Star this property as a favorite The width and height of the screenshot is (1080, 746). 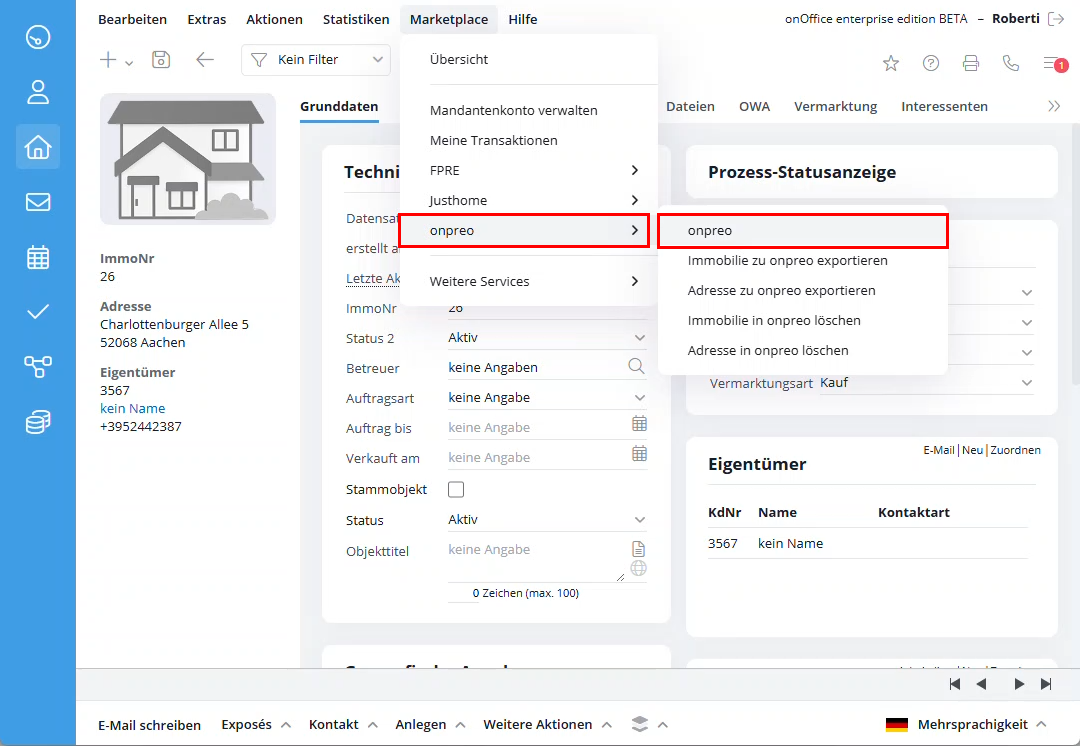pos(891,62)
